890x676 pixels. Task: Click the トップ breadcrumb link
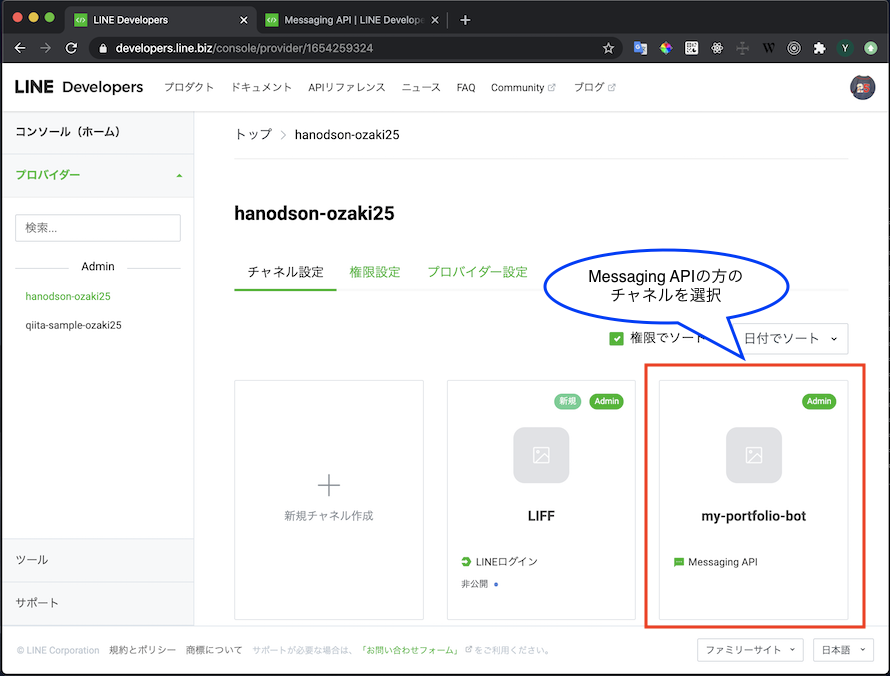pyautogui.click(x=253, y=135)
